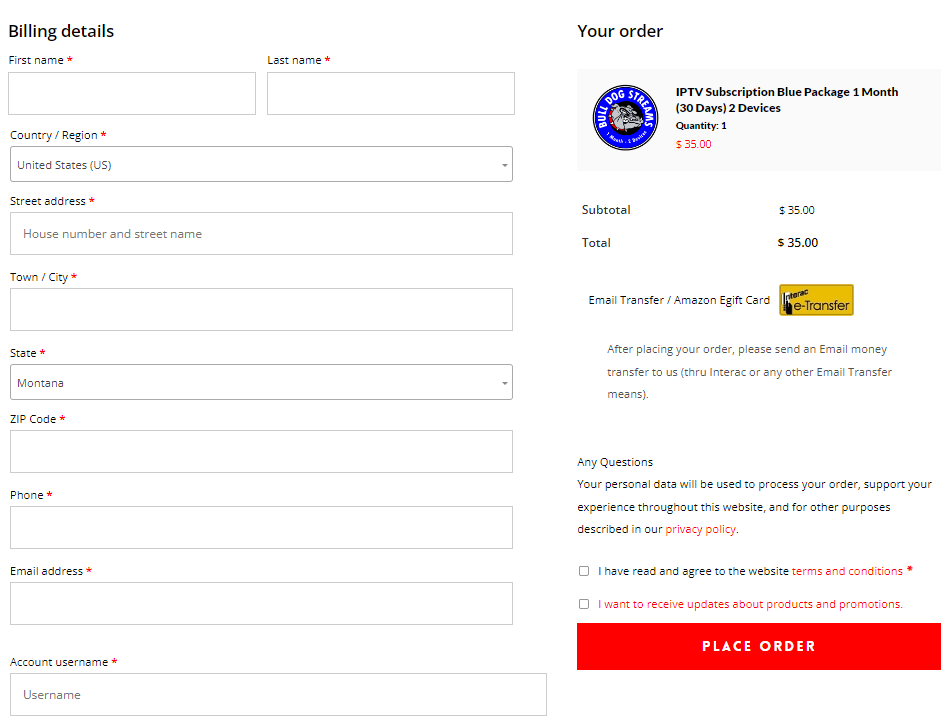
Task: Click the Bull Dog Streams product logo
Action: (625, 118)
